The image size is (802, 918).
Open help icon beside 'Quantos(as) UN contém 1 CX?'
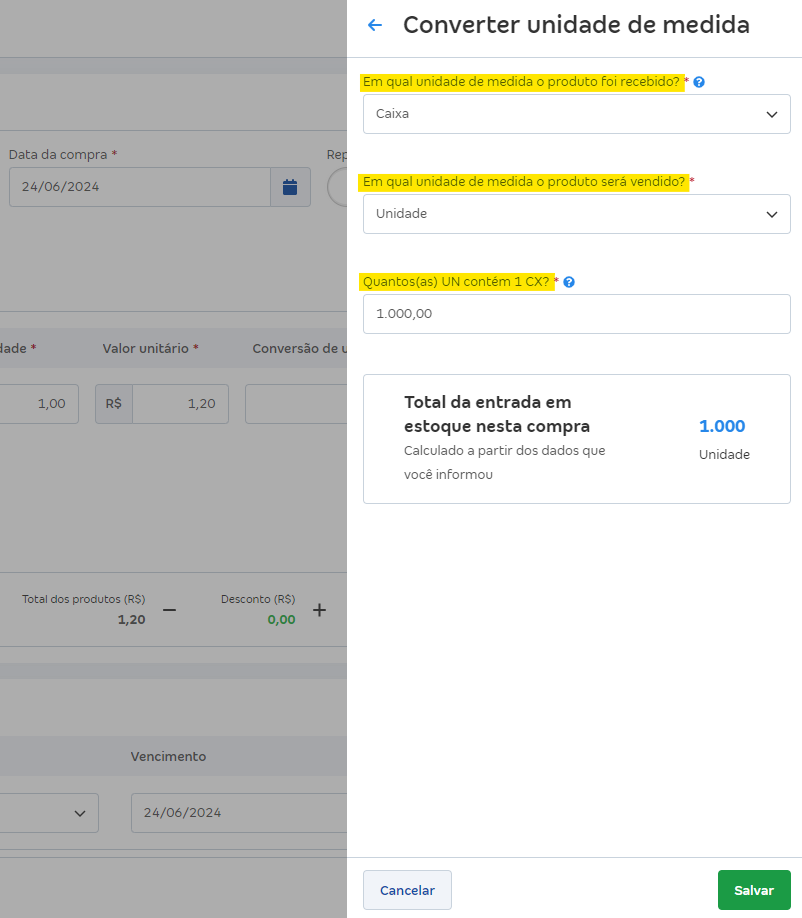click(x=568, y=282)
